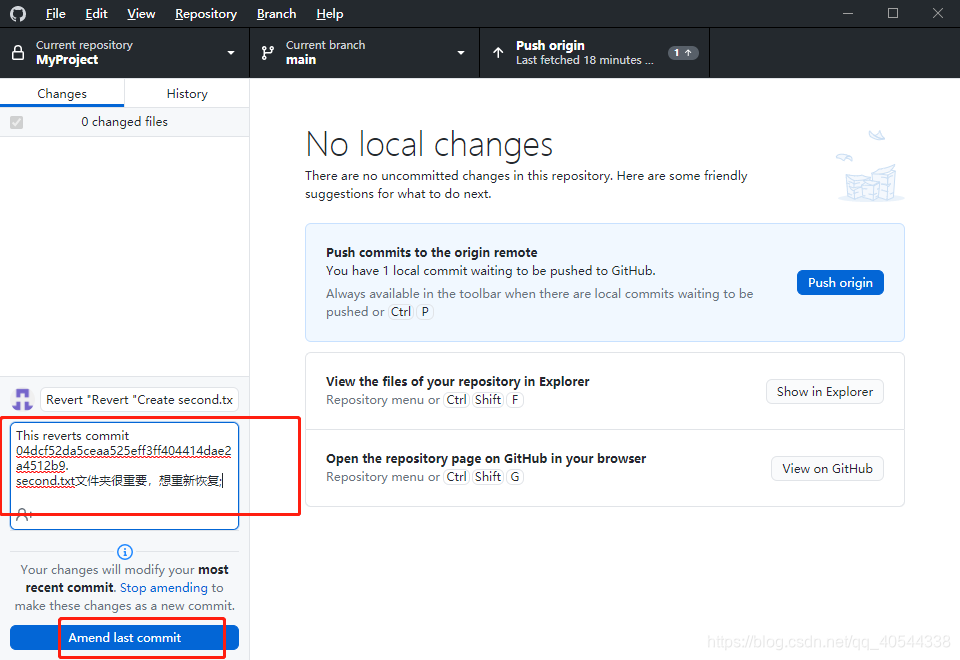Open the Help menu
960x660 pixels.
tap(329, 13)
